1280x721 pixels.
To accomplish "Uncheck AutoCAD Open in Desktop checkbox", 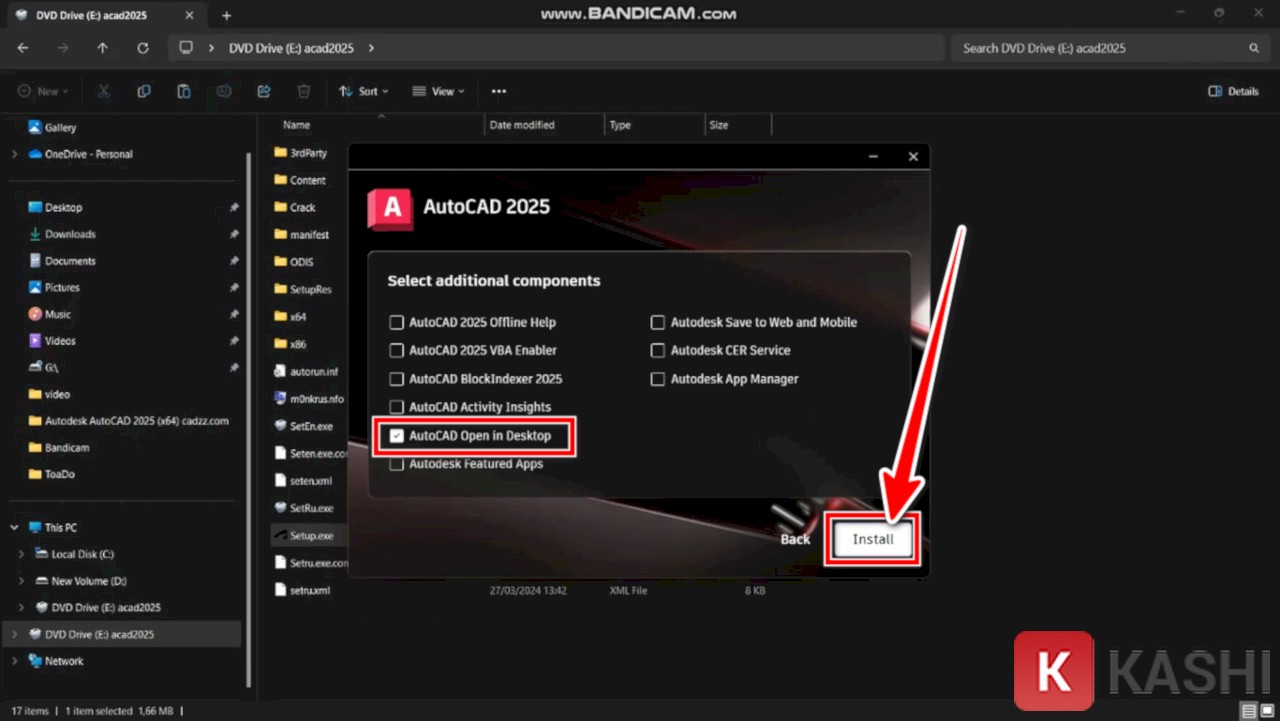I will pyautogui.click(x=397, y=436).
